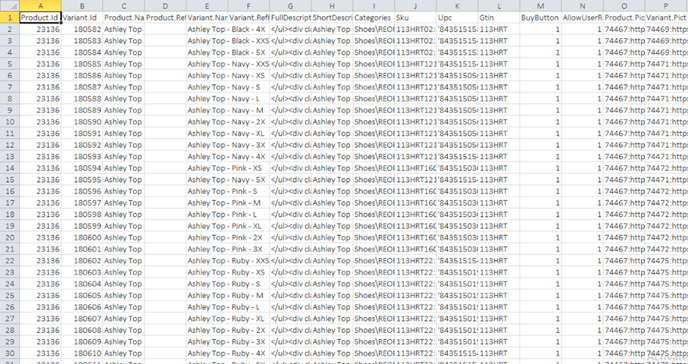Select cell with Variant.Id 180582
This screenshot has width=688, height=364.
[x=82, y=29]
